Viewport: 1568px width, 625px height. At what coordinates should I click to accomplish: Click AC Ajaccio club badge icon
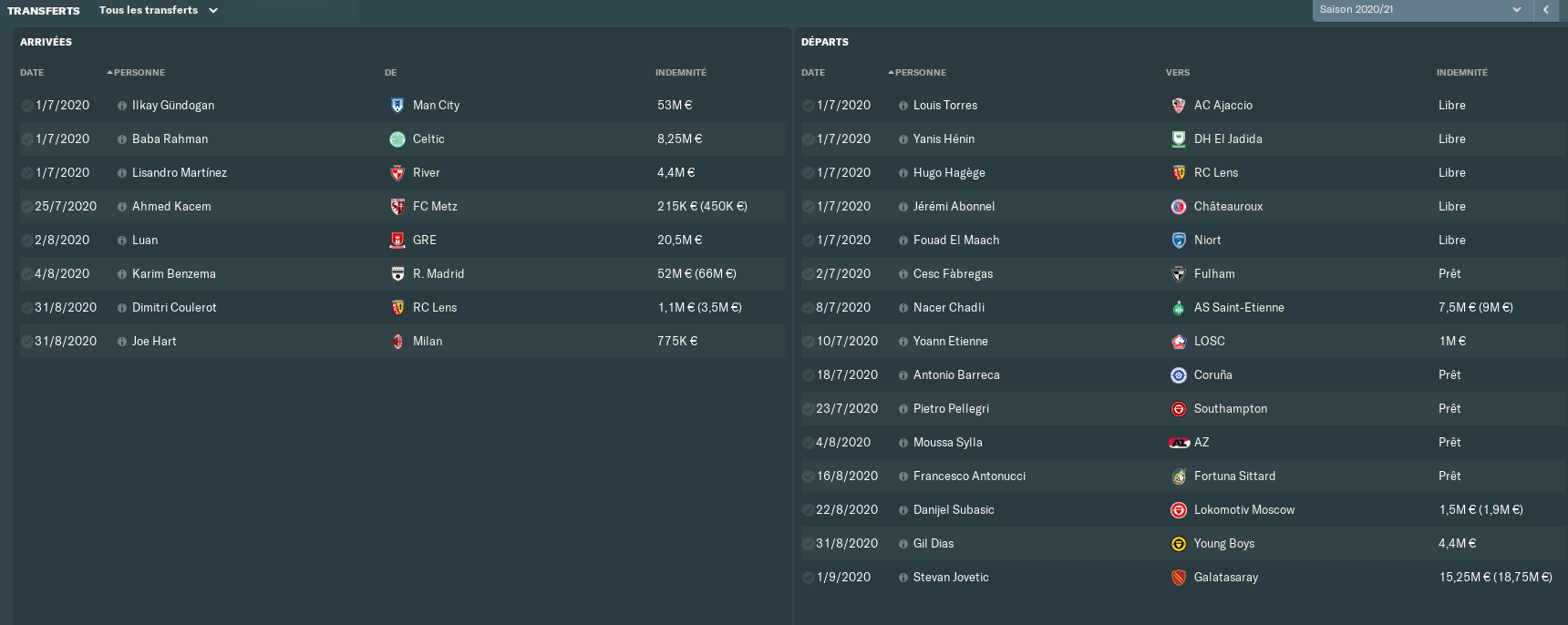click(1179, 106)
